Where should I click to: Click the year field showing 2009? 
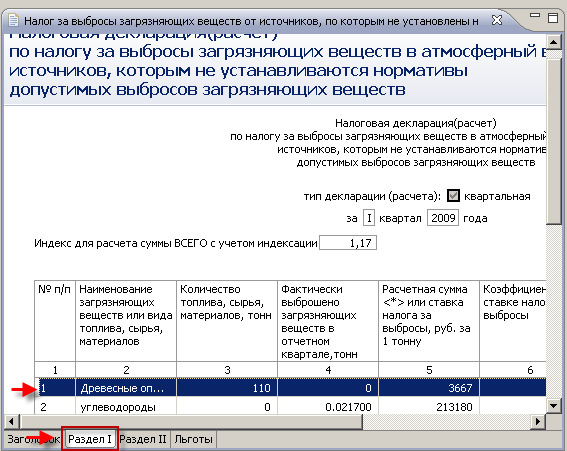(x=443, y=218)
